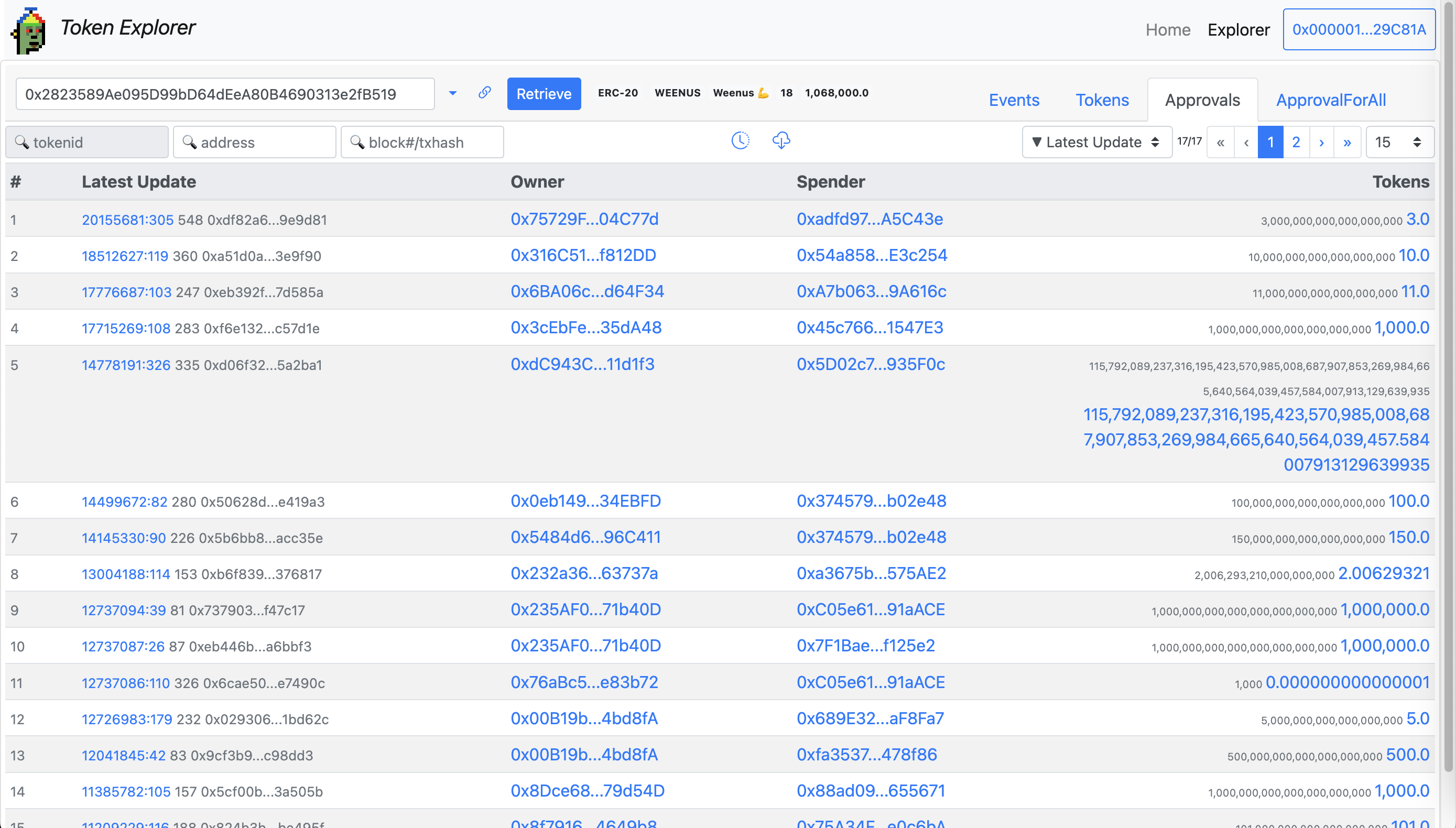Click the link icon beside the address field

[x=484, y=93]
